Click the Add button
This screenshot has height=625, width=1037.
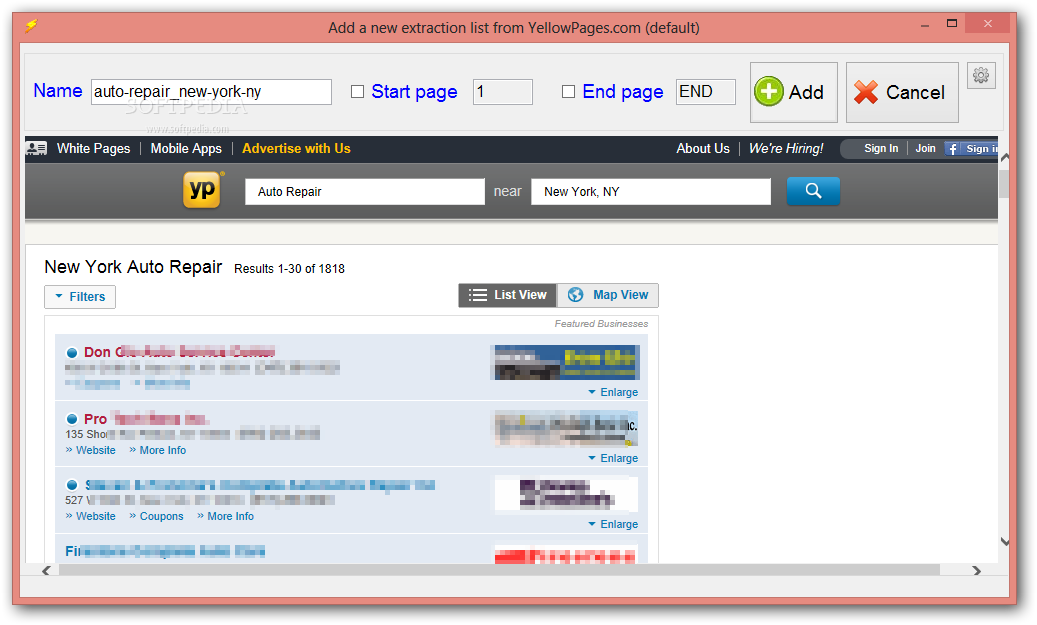[794, 93]
